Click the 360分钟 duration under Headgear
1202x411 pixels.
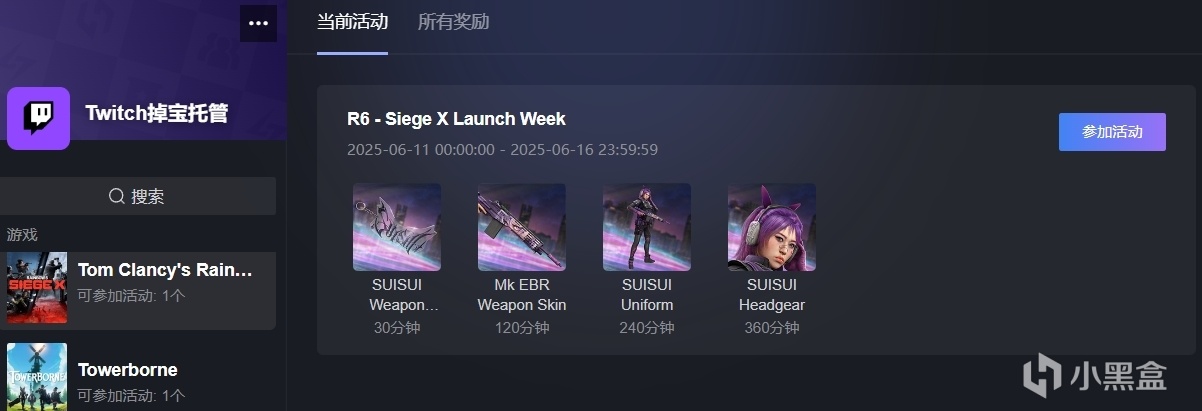coord(772,328)
